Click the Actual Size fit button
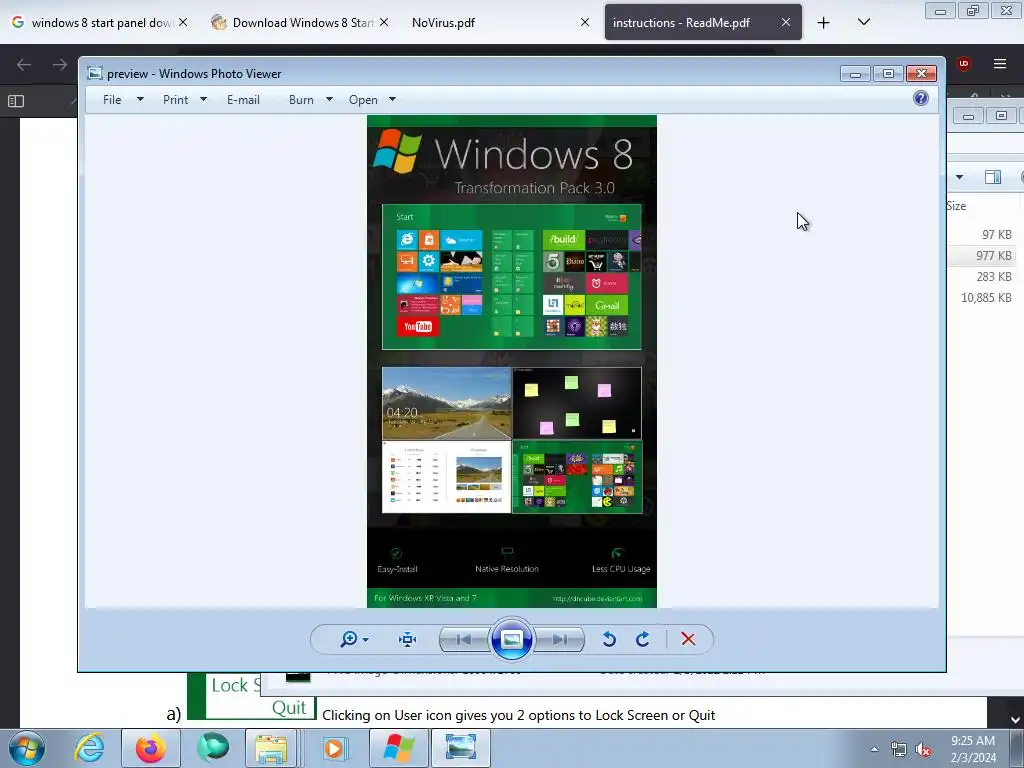 408,639
